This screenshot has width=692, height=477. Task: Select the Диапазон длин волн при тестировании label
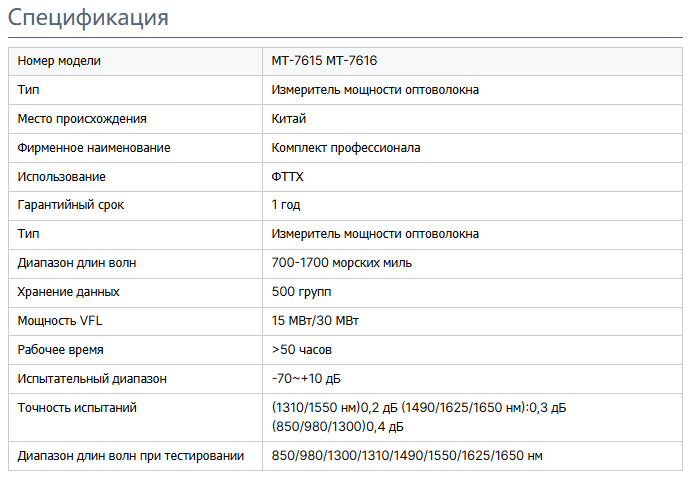131,456
